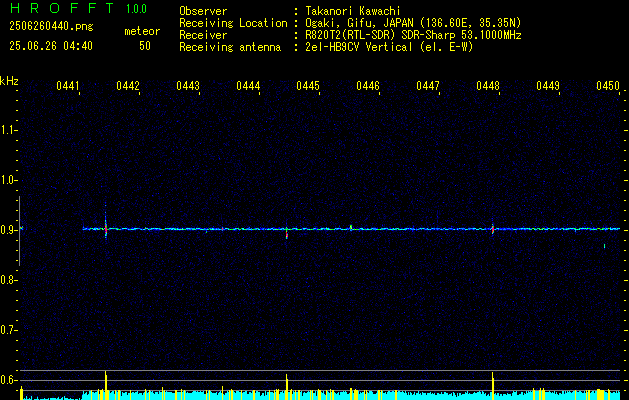The width and height of the screenshot is (629, 400).
Task: Click the version number 1.0.0
Action: pos(136,9)
